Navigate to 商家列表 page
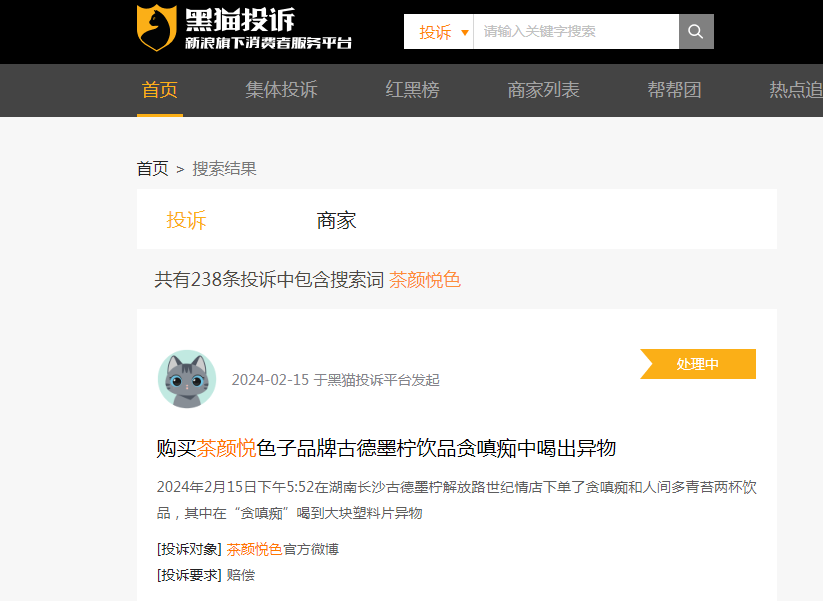 (543, 90)
